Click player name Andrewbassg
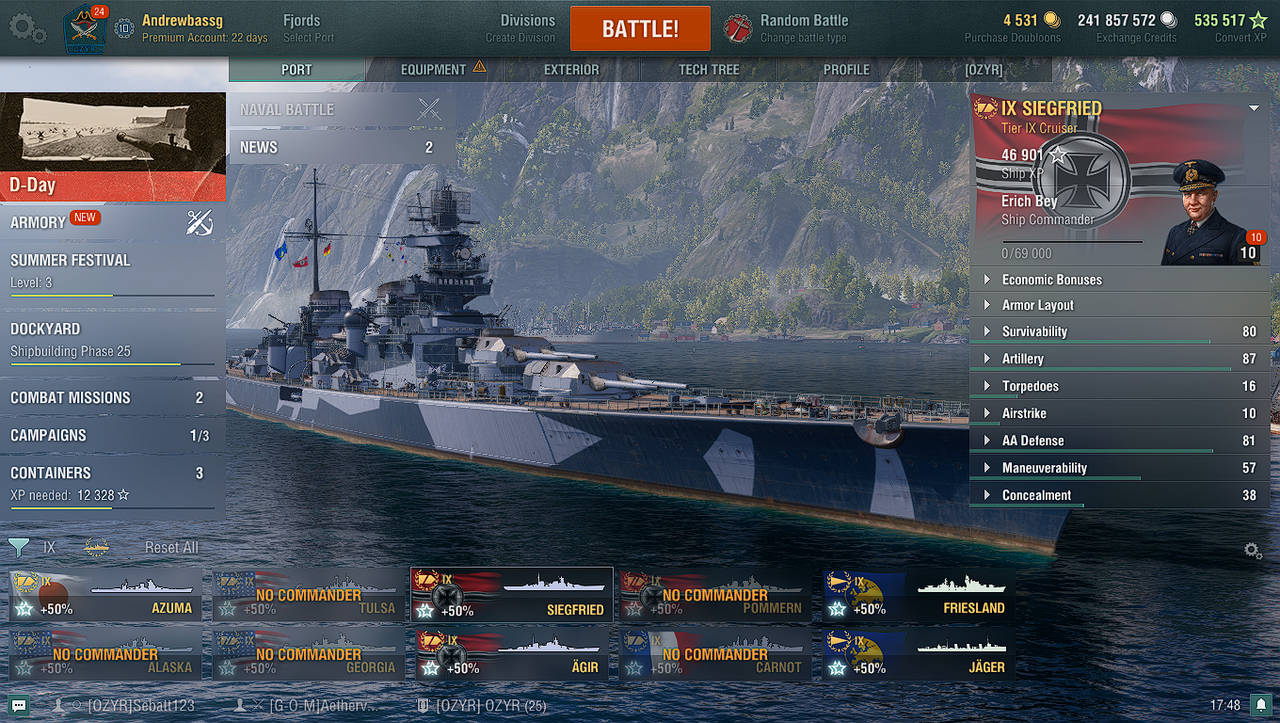The width and height of the screenshot is (1280, 723). point(183,20)
